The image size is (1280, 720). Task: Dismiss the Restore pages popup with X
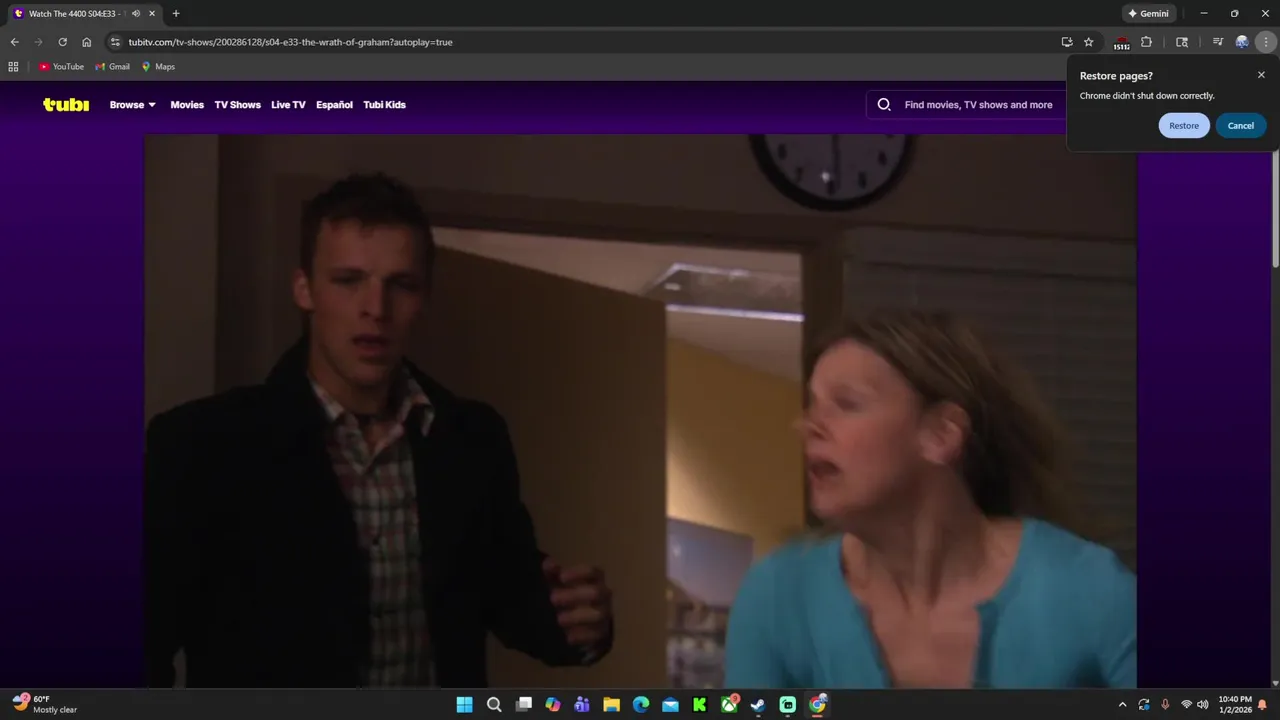(1261, 75)
